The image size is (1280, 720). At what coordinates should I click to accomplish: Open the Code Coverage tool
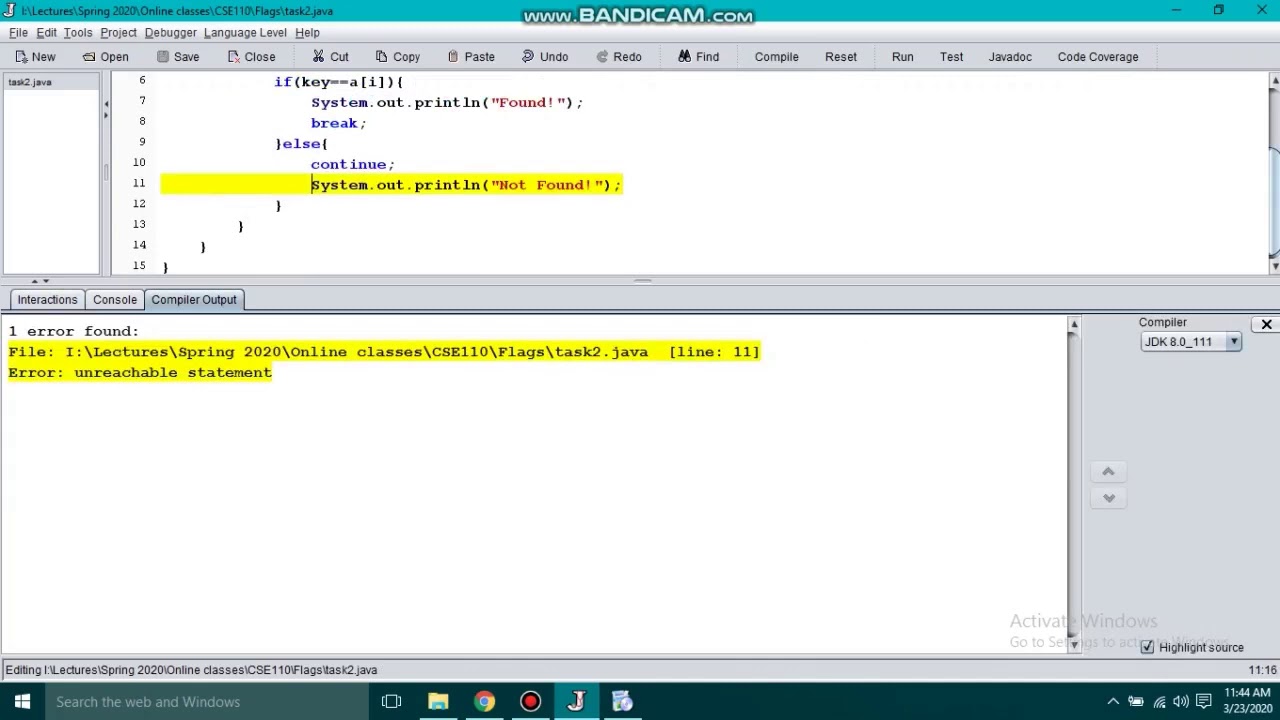pos(1098,57)
